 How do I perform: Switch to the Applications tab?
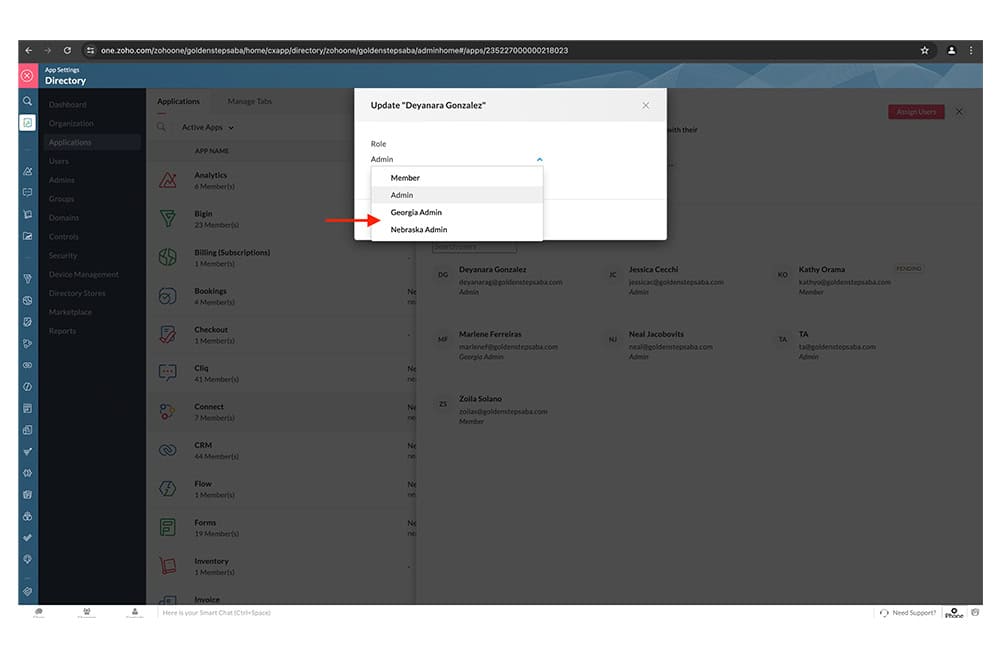coord(178,101)
